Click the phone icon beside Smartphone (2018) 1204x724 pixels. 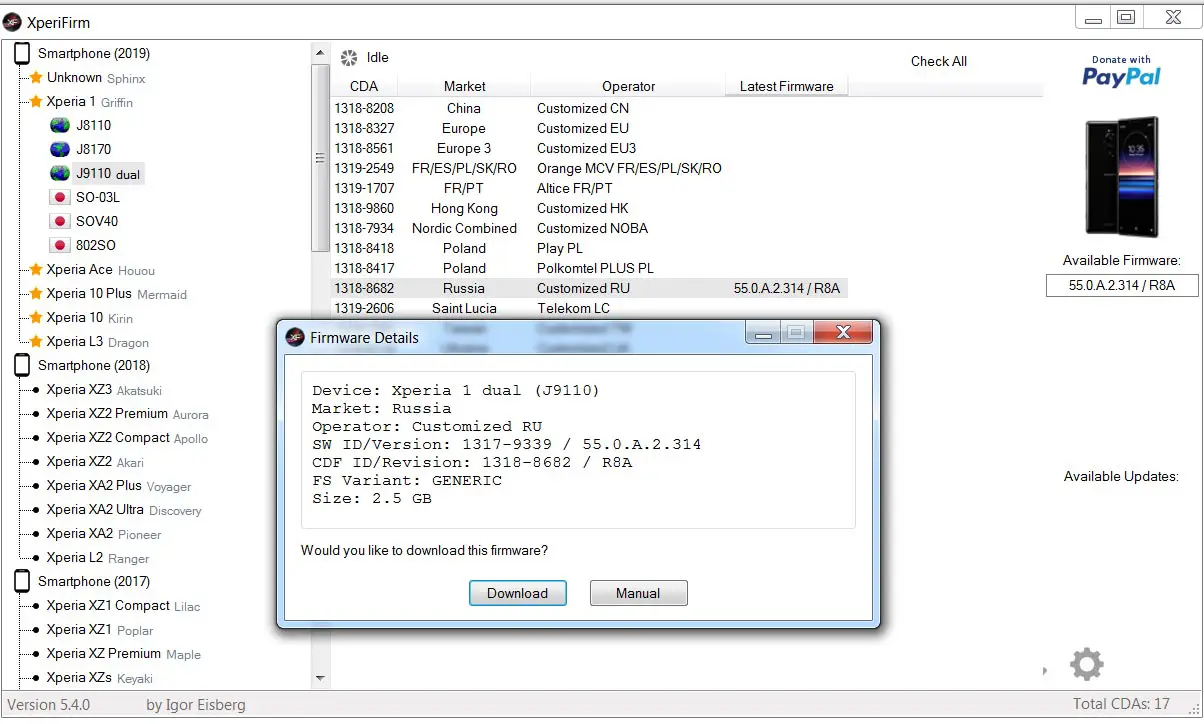coord(22,366)
